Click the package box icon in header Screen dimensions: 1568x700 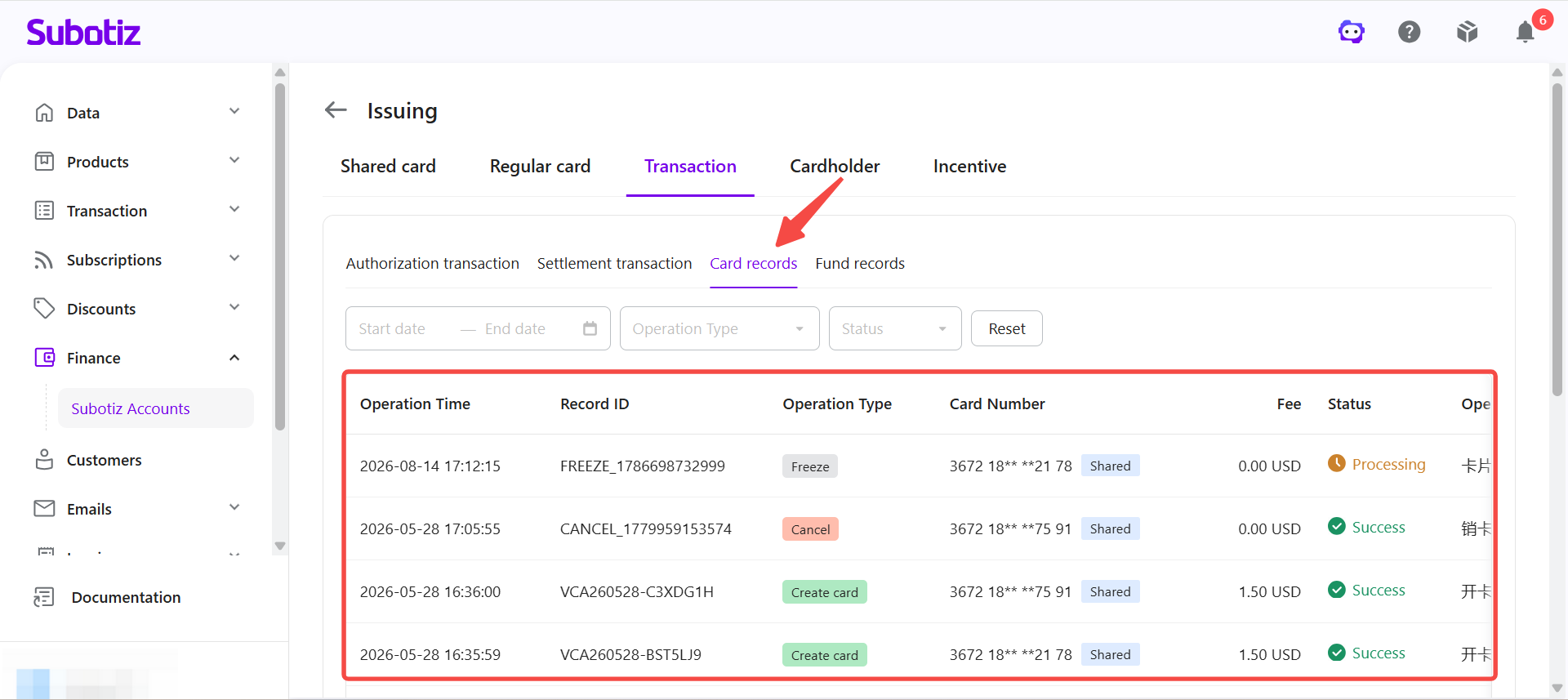[x=1468, y=32]
